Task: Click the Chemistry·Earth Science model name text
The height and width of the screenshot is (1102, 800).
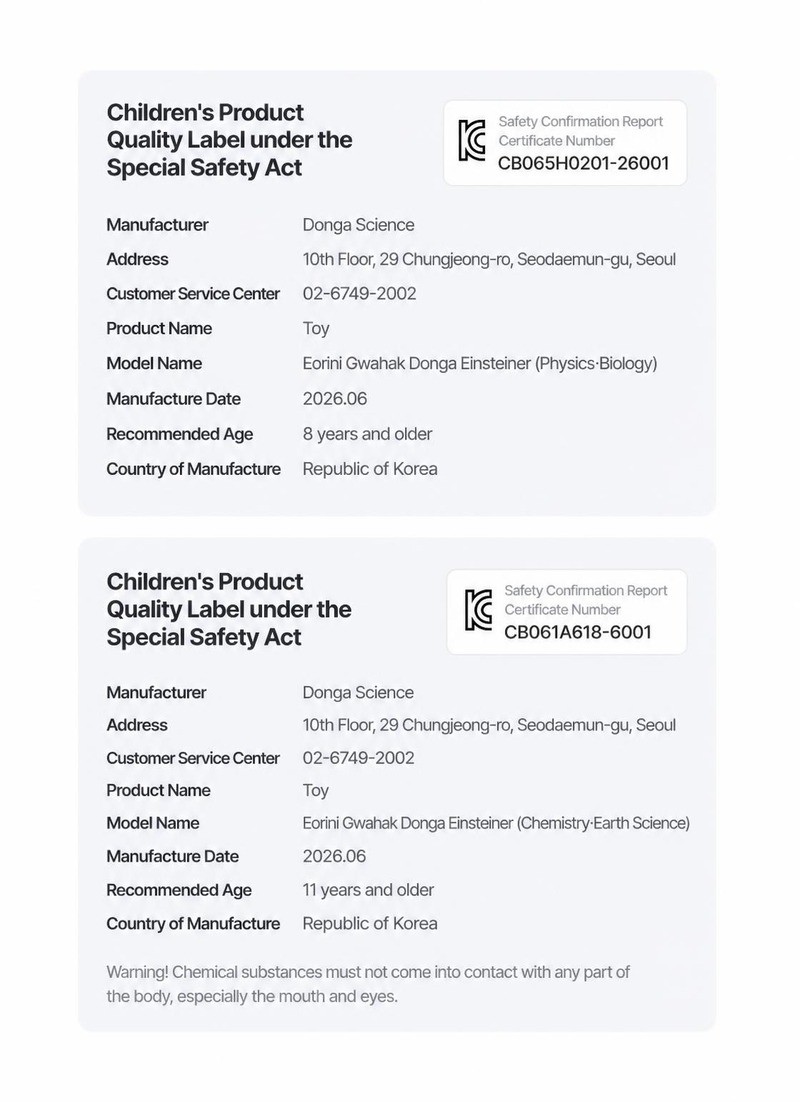Action: pos(496,823)
